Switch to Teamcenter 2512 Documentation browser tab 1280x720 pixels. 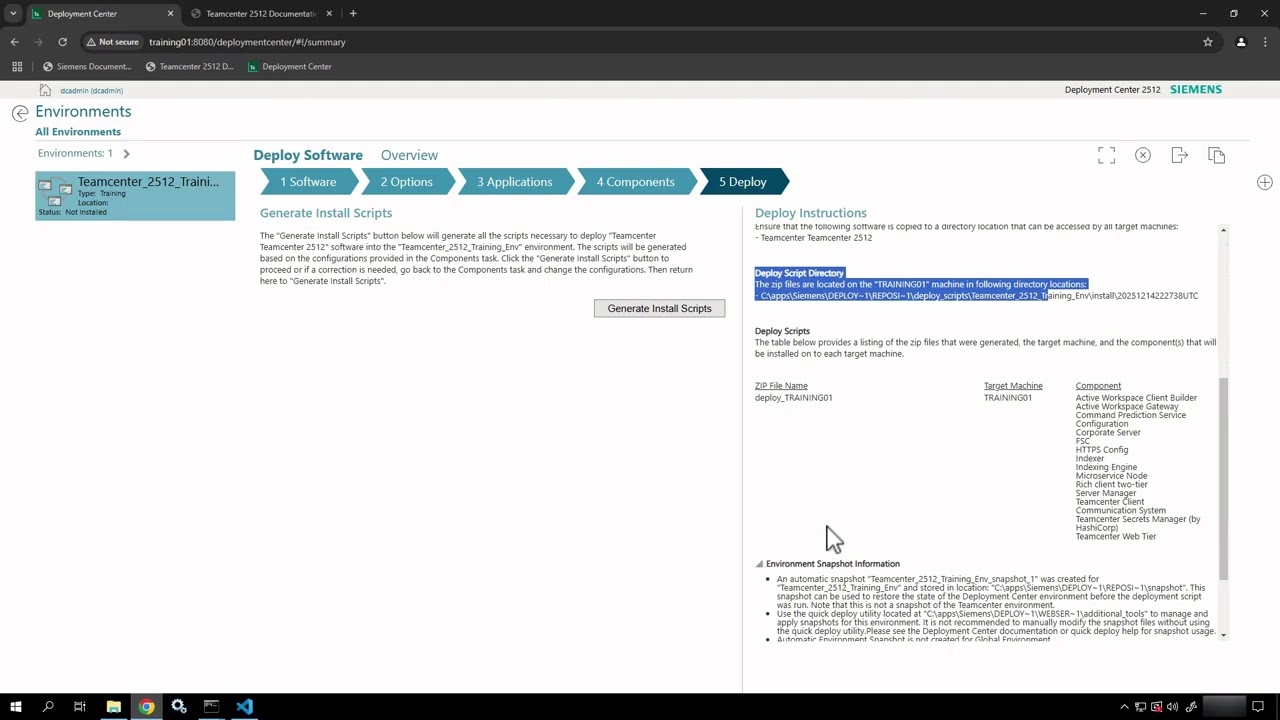(x=260, y=14)
